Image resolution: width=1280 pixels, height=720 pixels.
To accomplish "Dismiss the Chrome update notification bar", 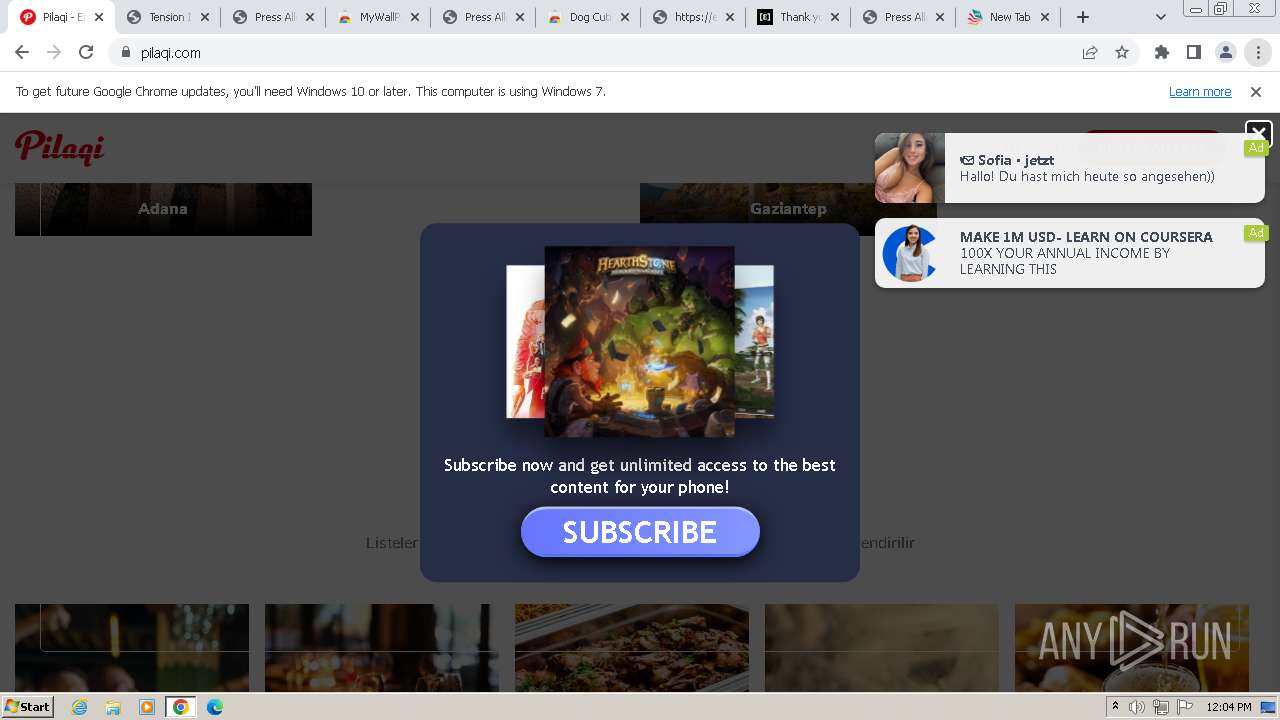I will coord(1256,92).
